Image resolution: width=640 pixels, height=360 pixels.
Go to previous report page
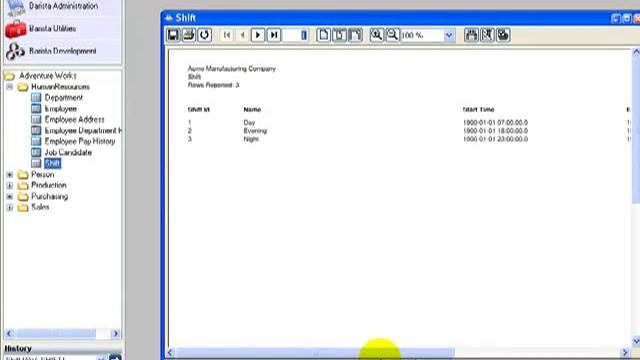tap(242, 35)
